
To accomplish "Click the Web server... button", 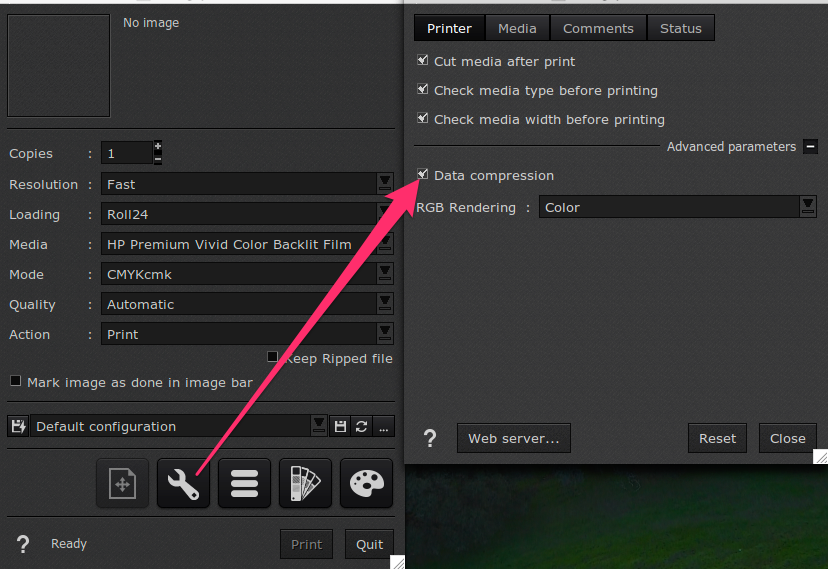I will coord(513,438).
